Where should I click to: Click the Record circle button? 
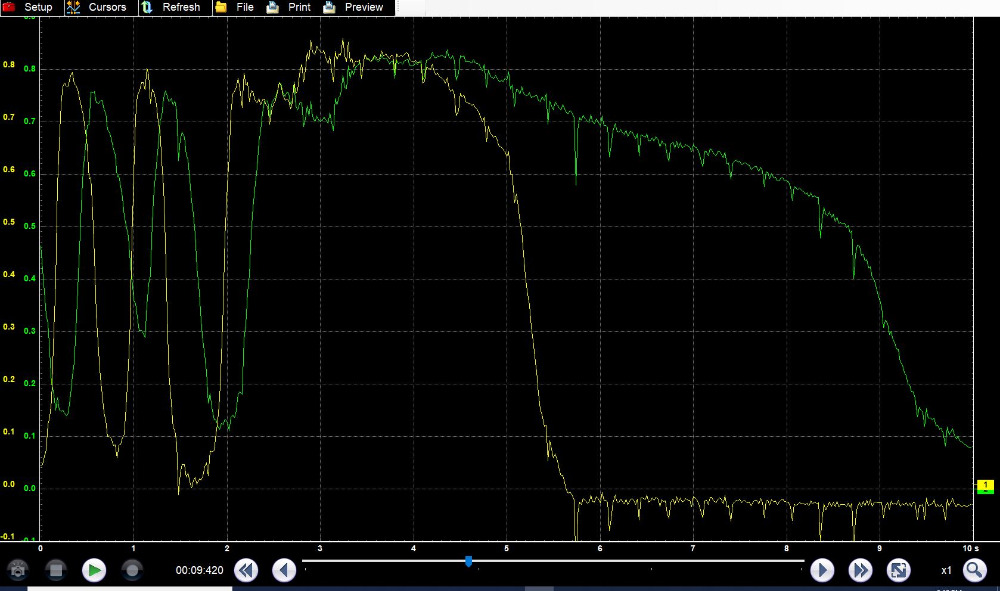pyautogui.click(x=131, y=570)
